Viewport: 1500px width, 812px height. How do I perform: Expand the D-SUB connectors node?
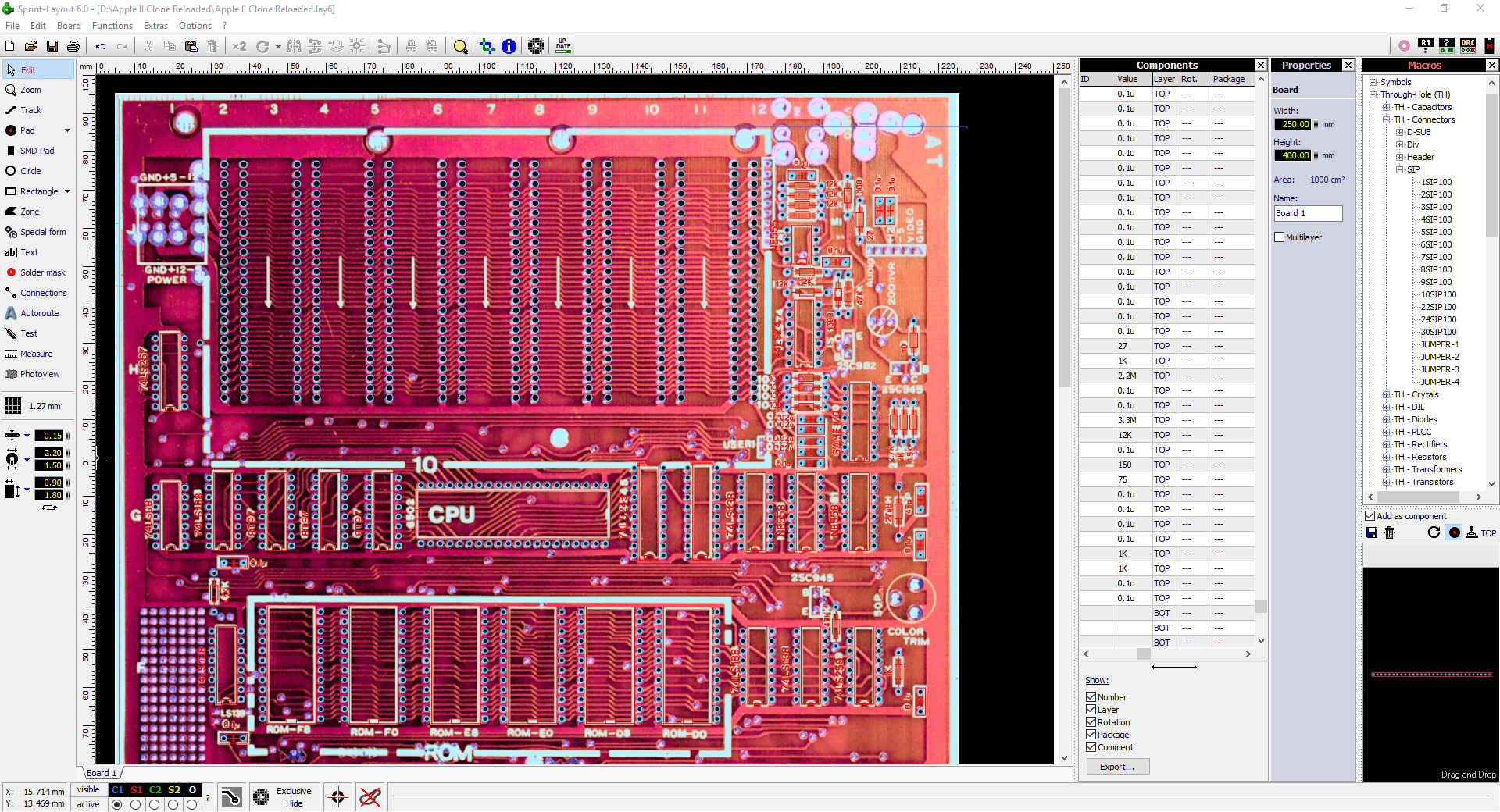(x=1399, y=132)
